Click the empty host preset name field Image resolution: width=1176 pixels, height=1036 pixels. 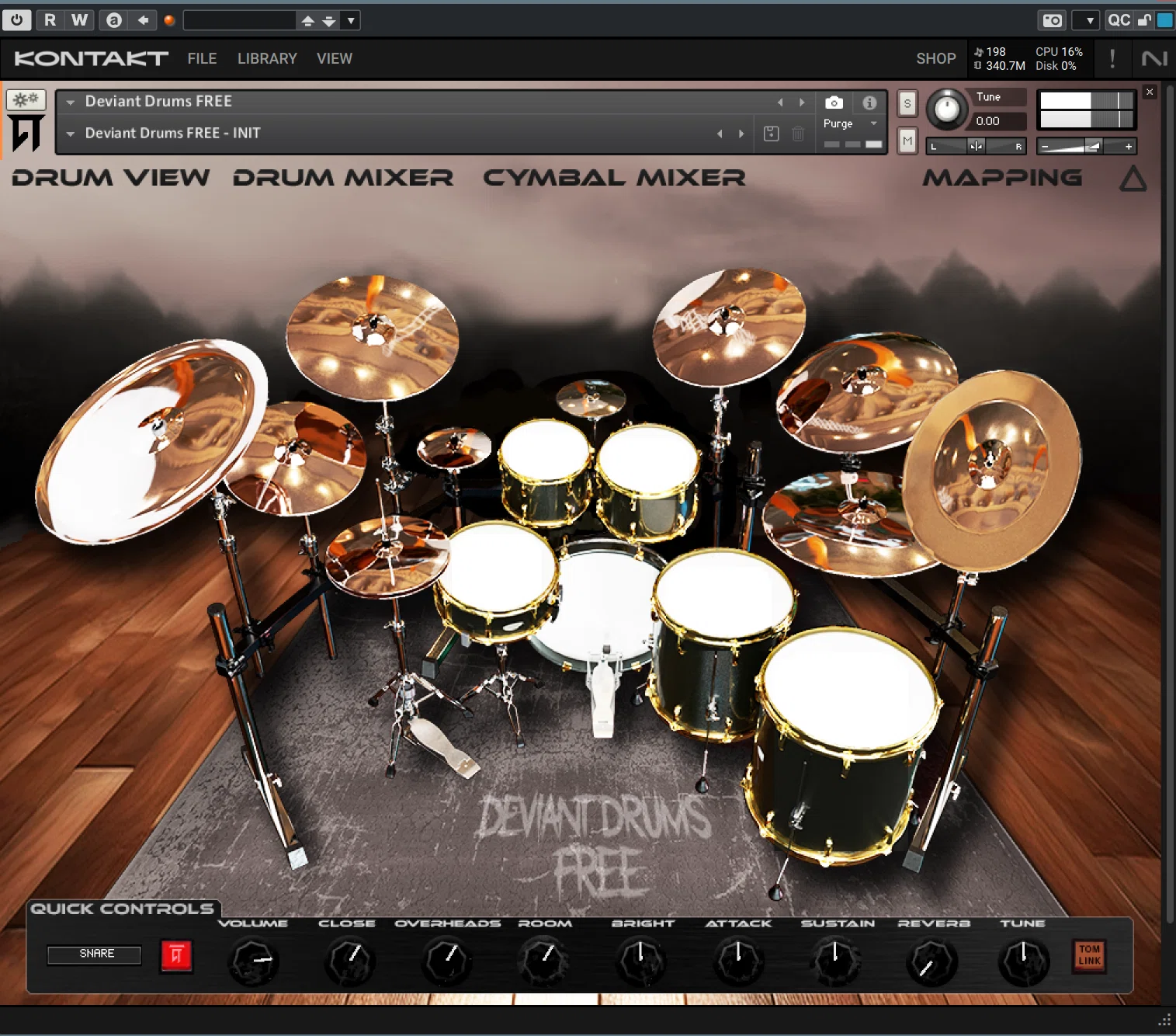(239, 20)
